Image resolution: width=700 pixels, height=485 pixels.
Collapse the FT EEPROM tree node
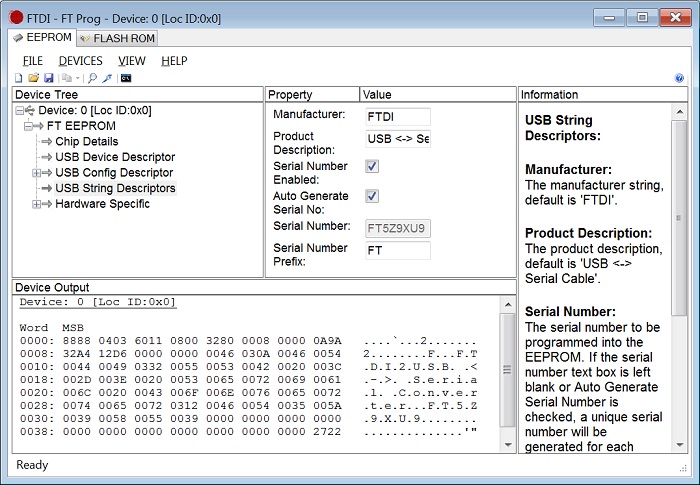(28, 126)
